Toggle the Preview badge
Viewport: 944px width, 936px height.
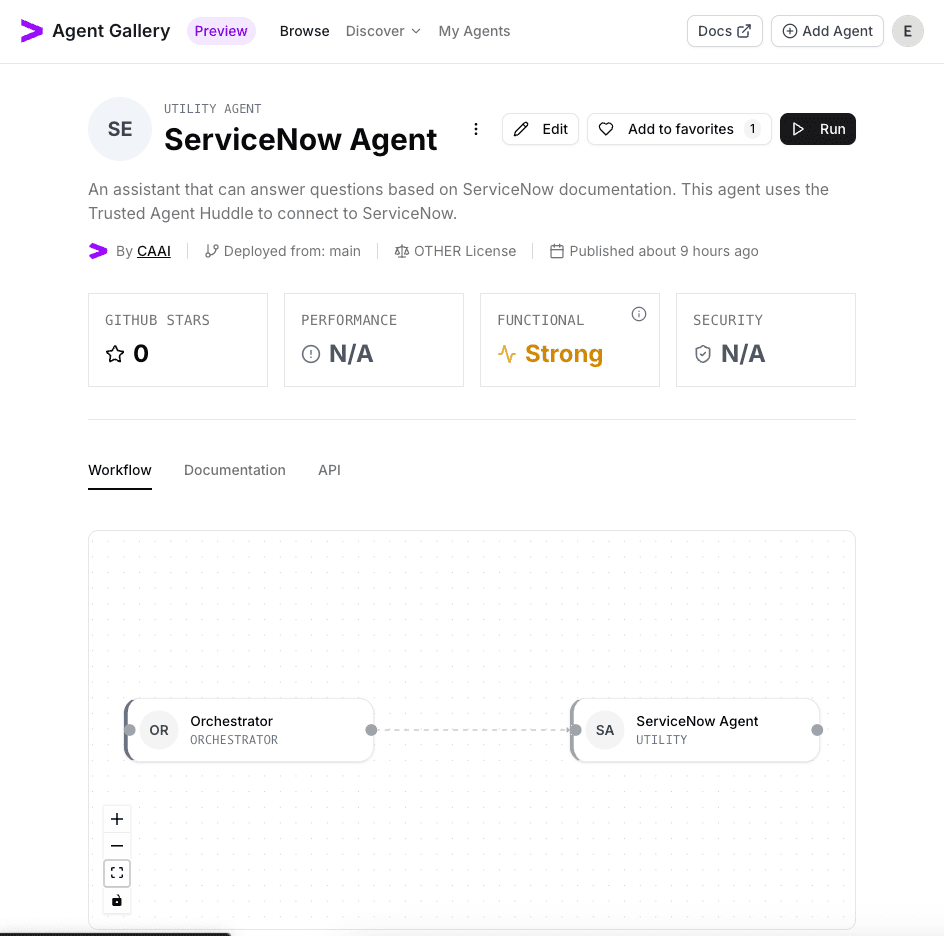(x=221, y=31)
